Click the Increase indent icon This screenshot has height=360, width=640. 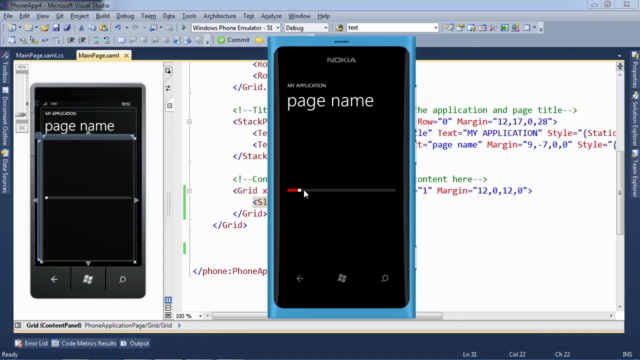[x=82, y=40]
